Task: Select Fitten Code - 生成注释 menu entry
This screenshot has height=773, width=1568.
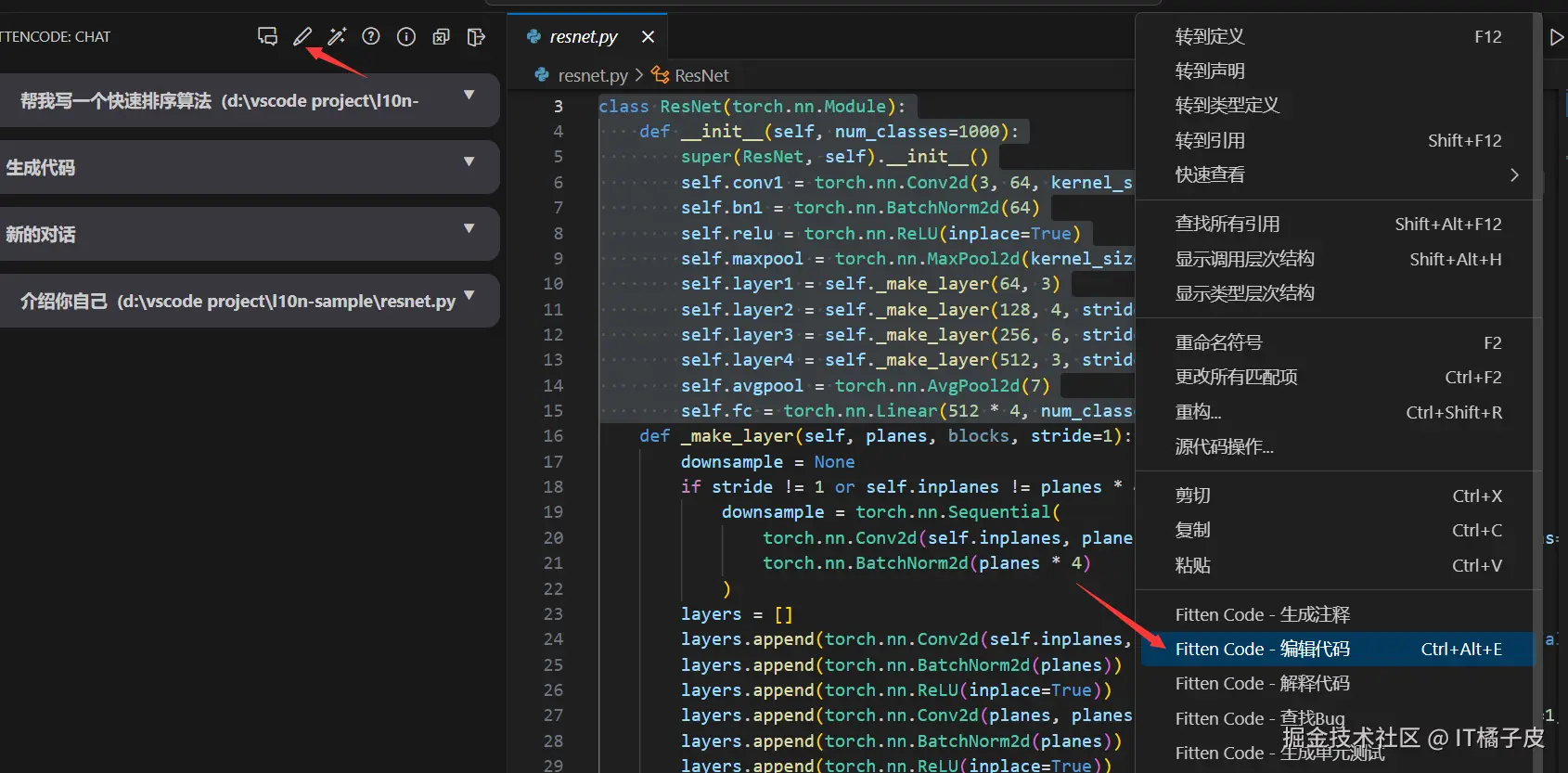Action: (x=1338, y=614)
